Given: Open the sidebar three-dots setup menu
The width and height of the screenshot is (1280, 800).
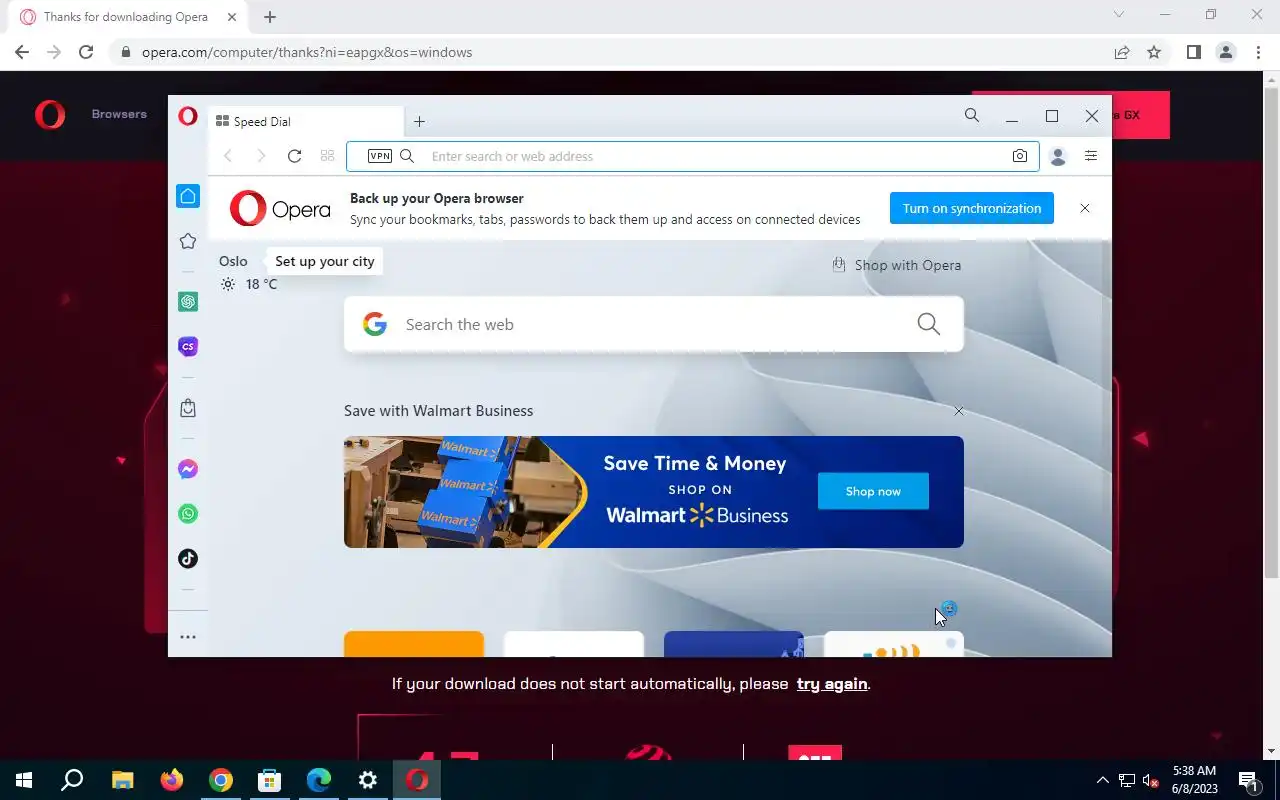Looking at the screenshot, I should point(188,637).
